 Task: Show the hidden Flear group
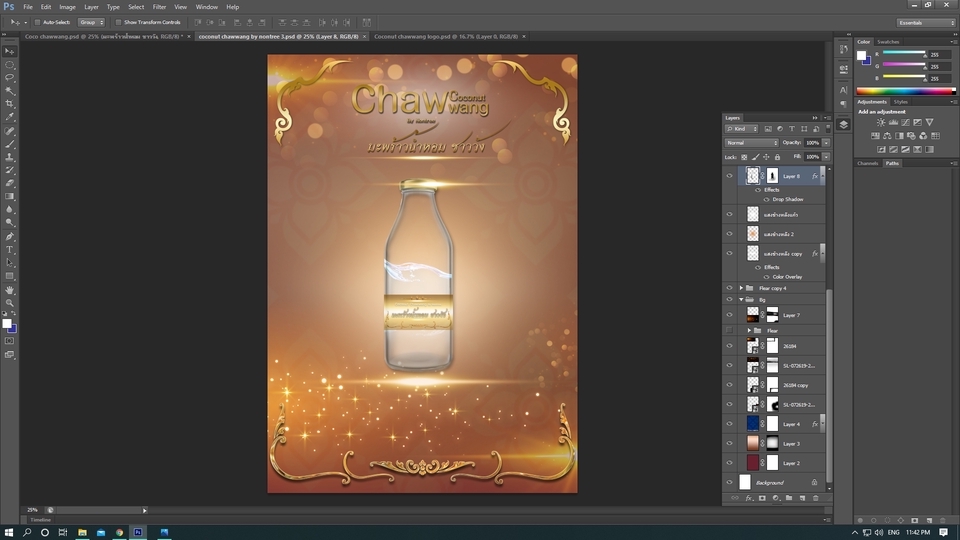[729, 331]
